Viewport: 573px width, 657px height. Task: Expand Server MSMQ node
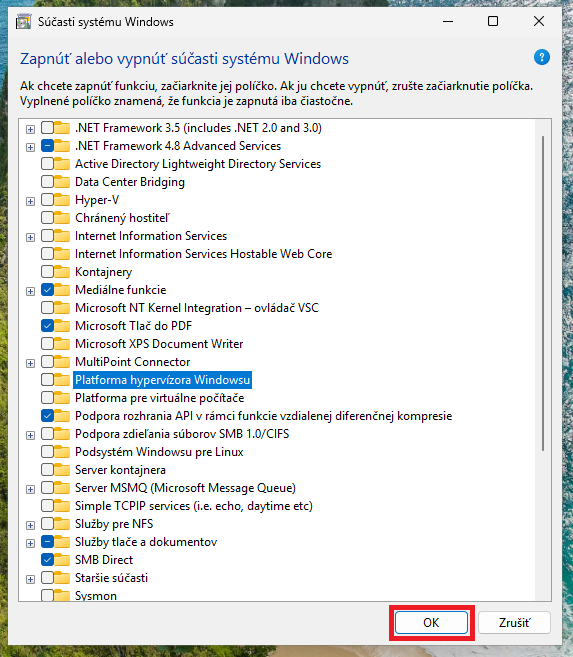pyautogui.click(x=30, y=489)
